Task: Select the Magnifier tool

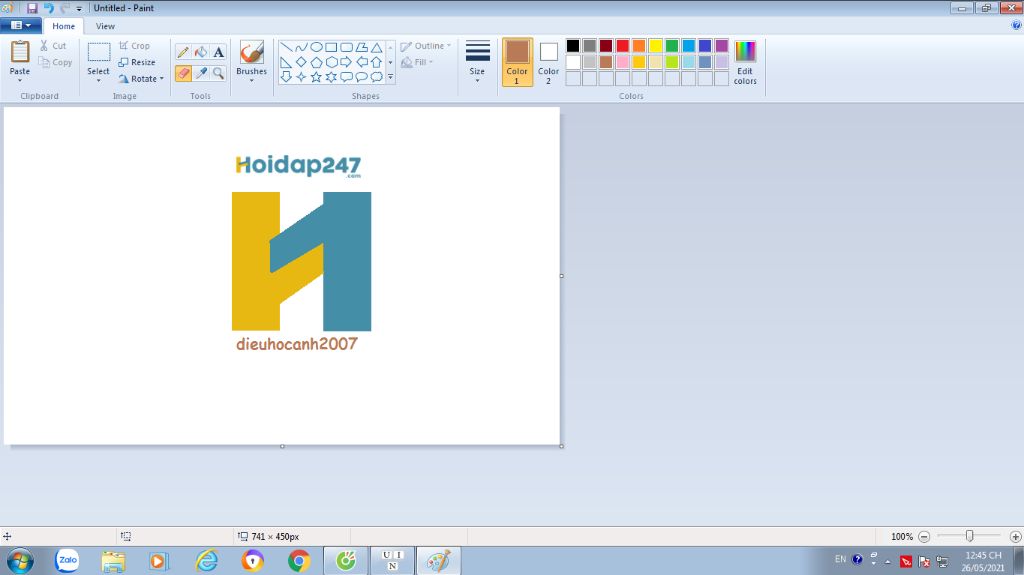Action: click(x=218, y=73)
